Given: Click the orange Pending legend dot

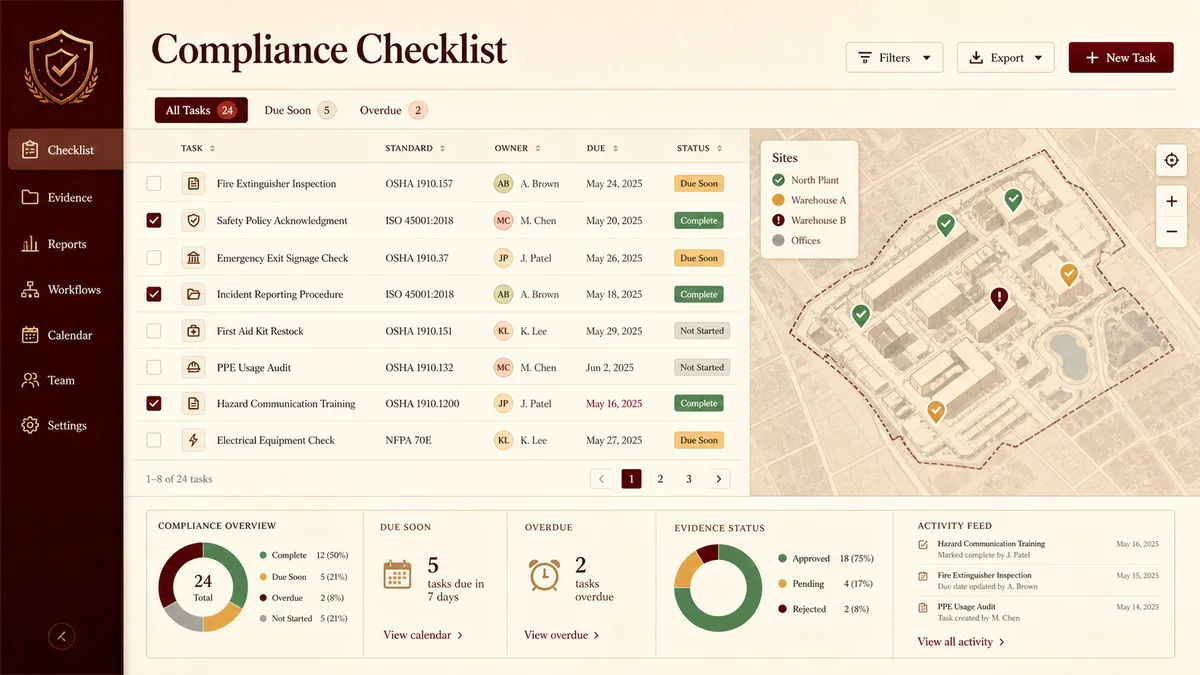Looking at the screenshot, I should coord(782,584).
